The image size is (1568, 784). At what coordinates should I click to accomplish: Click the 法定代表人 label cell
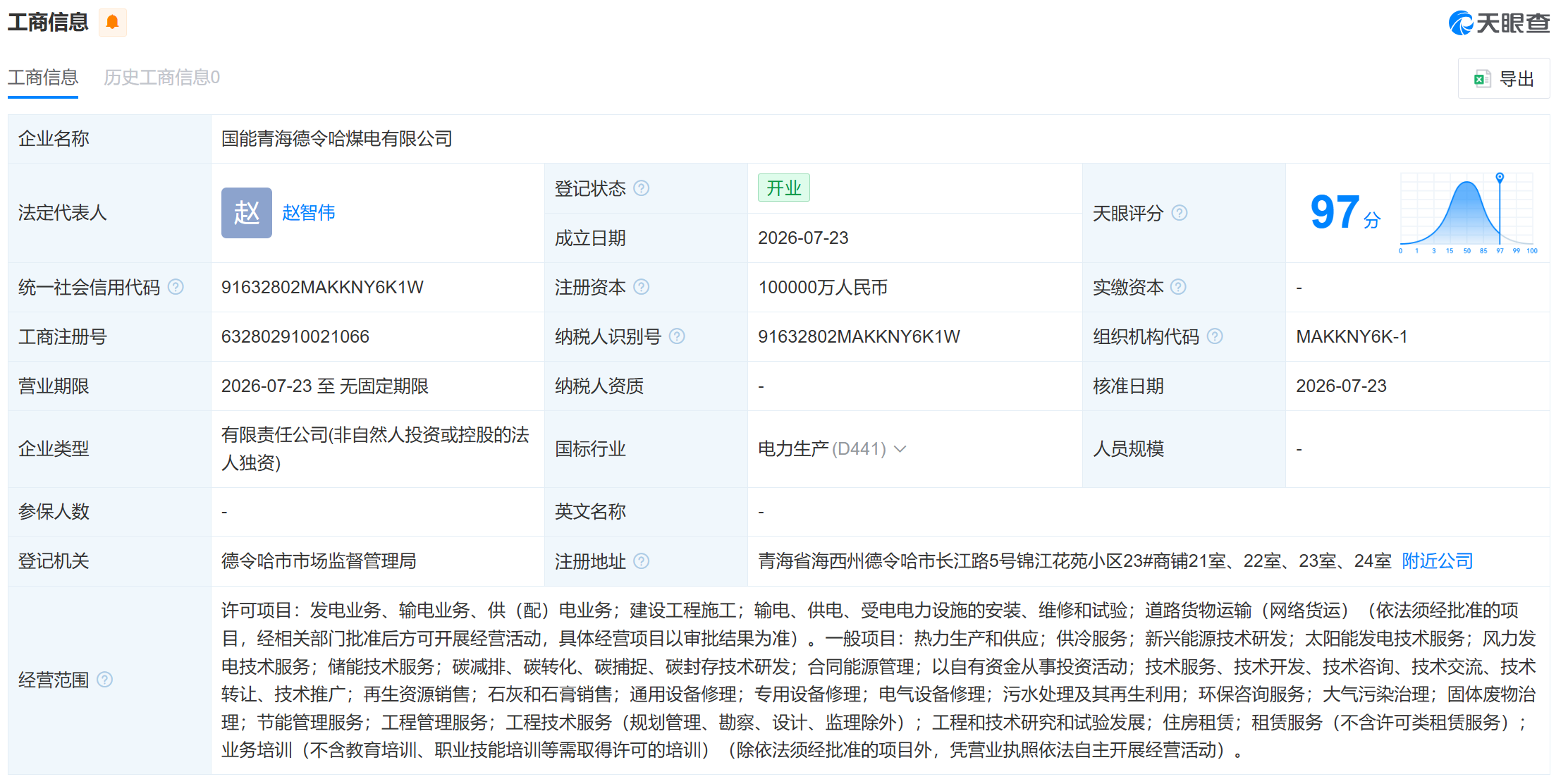109,213
